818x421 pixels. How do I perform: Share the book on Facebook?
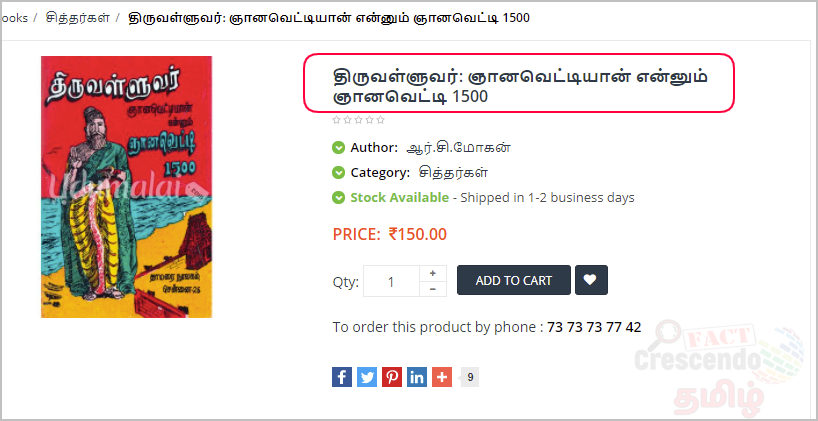[342, 377]
